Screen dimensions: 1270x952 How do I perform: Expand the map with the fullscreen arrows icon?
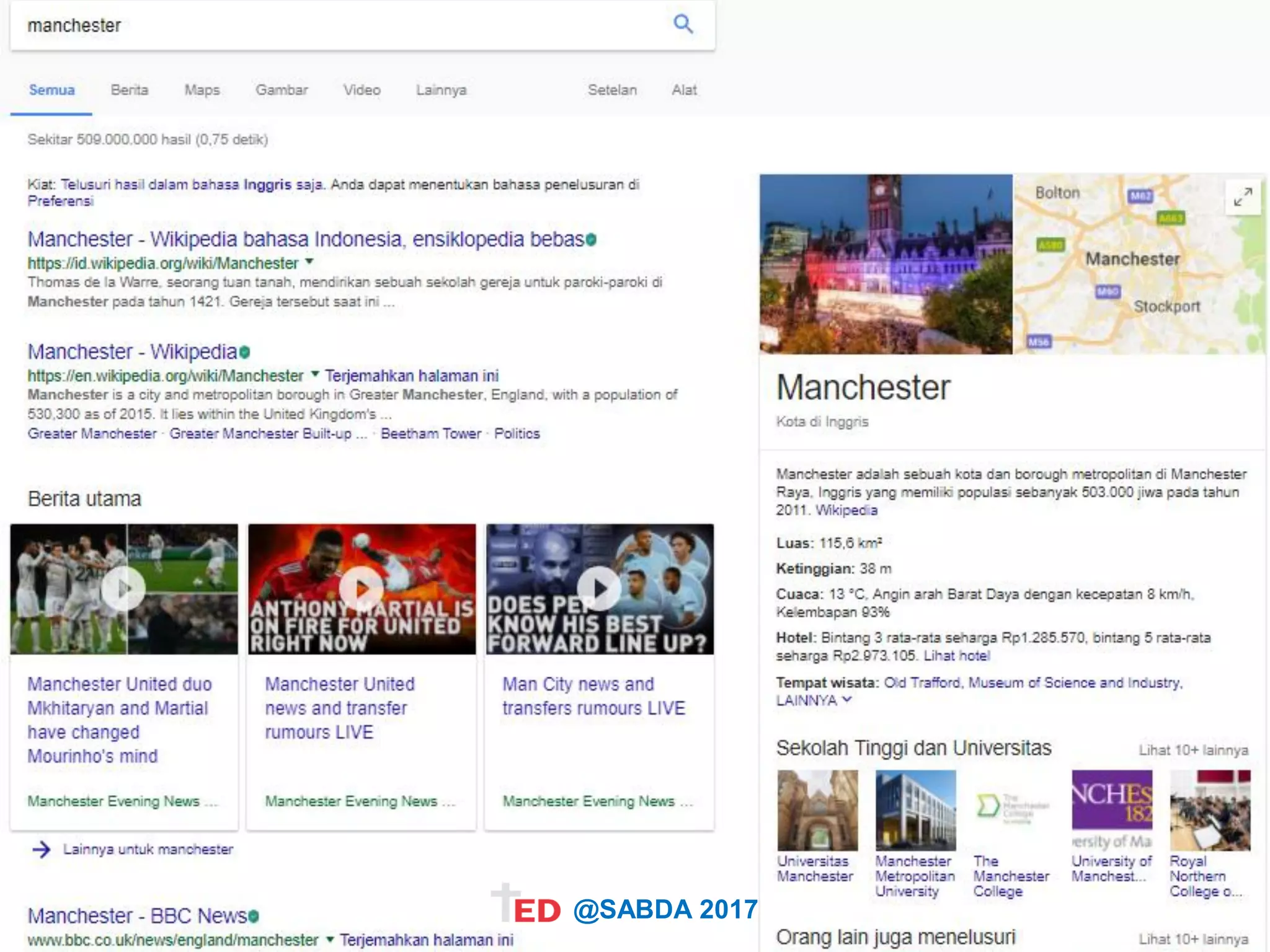(1243, 197)
